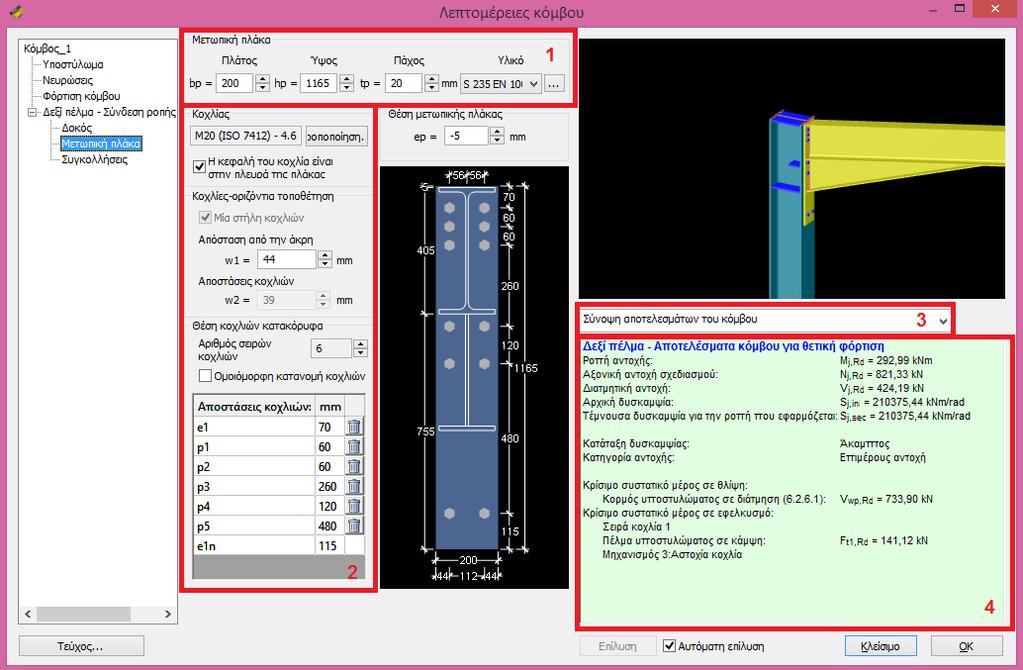This screenshot has width=1023, height=670.
Task: Click the OK button
Action: [966, 646]
